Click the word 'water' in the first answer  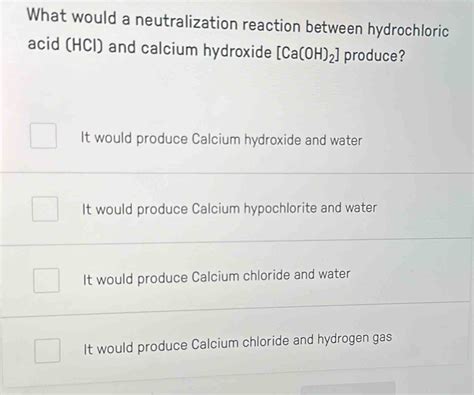coord(346,141)
